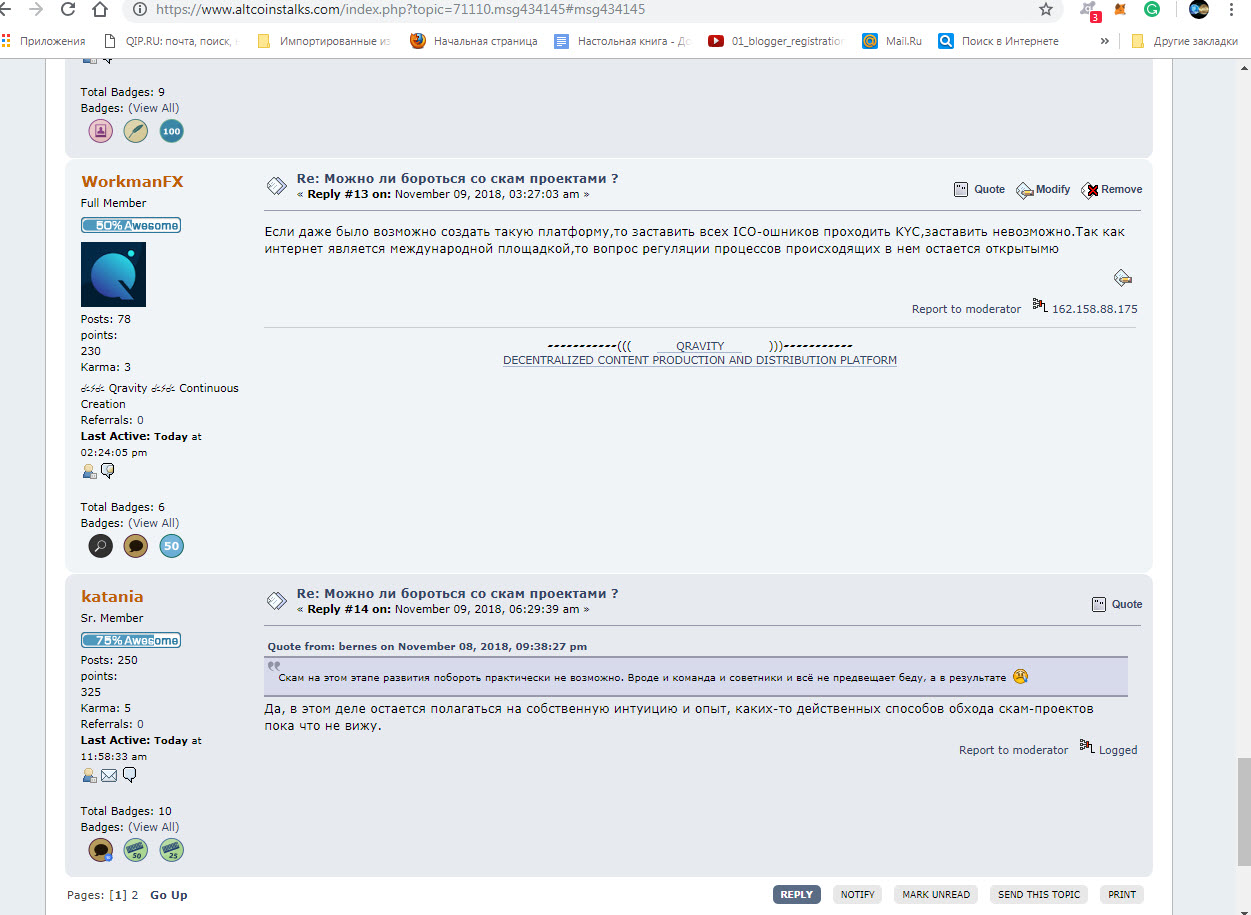Open the Начальная страница bookmark

coord(473,41)
